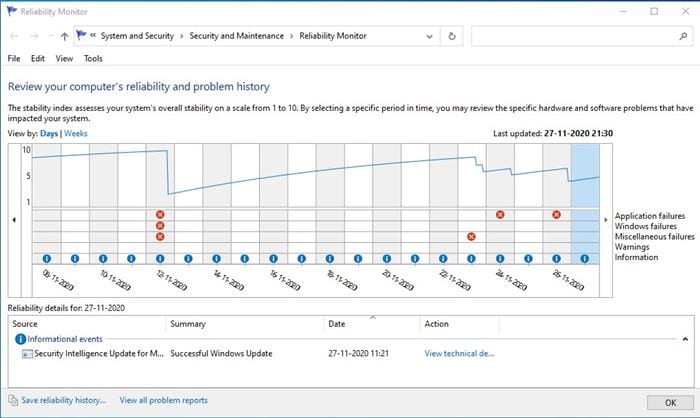
Task: Click Reliability Monitor breadcrumb
Action: click(x=333, y=36)
